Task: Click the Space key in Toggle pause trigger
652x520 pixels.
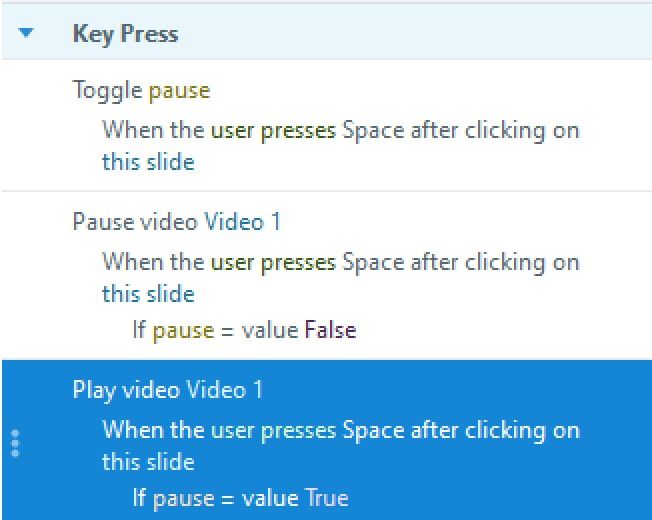Action: coord(372,130)
